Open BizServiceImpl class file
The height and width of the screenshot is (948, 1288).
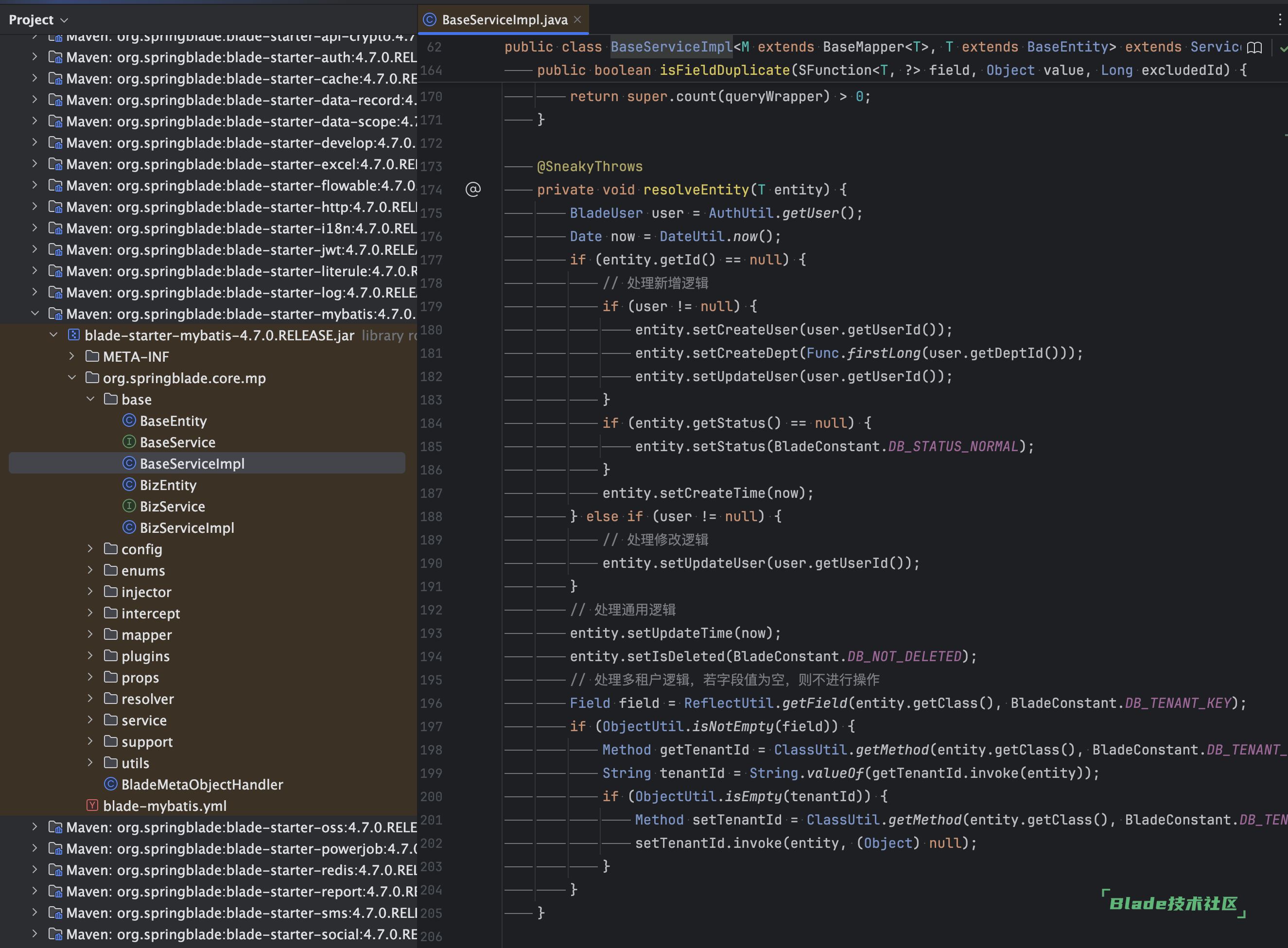pos(187,528)
